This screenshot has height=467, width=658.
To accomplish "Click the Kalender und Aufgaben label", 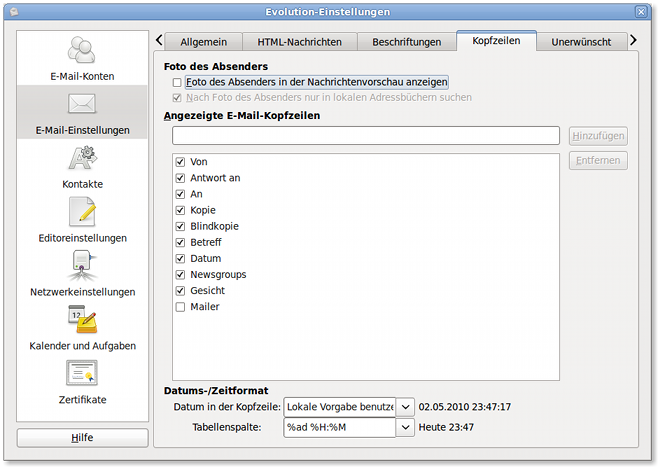I will pyautogui.click(x=83, y=346).
